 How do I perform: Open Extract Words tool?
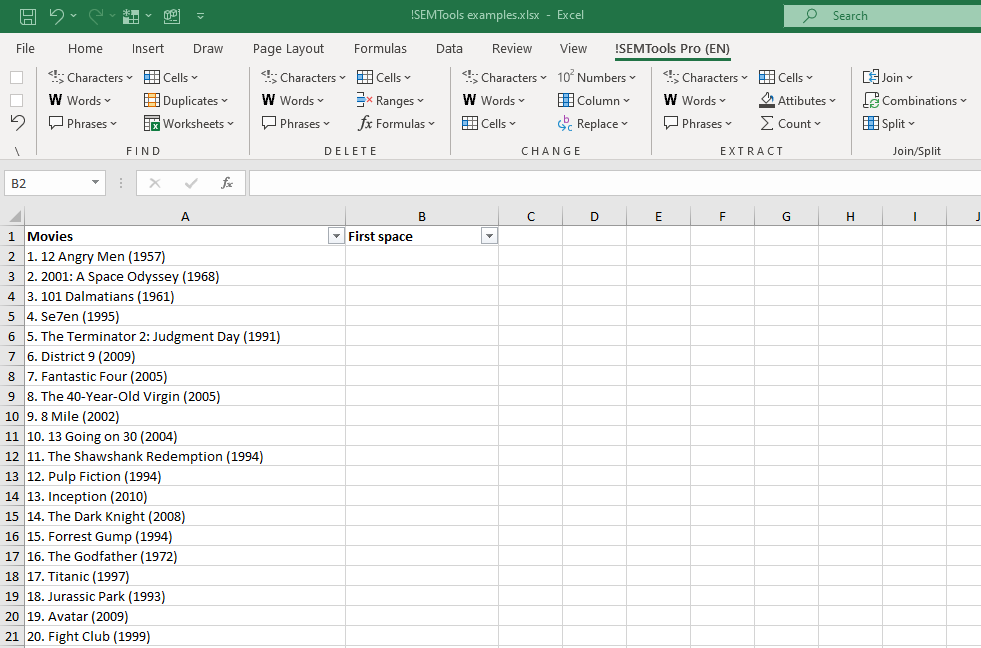click(x=695, y=101)
